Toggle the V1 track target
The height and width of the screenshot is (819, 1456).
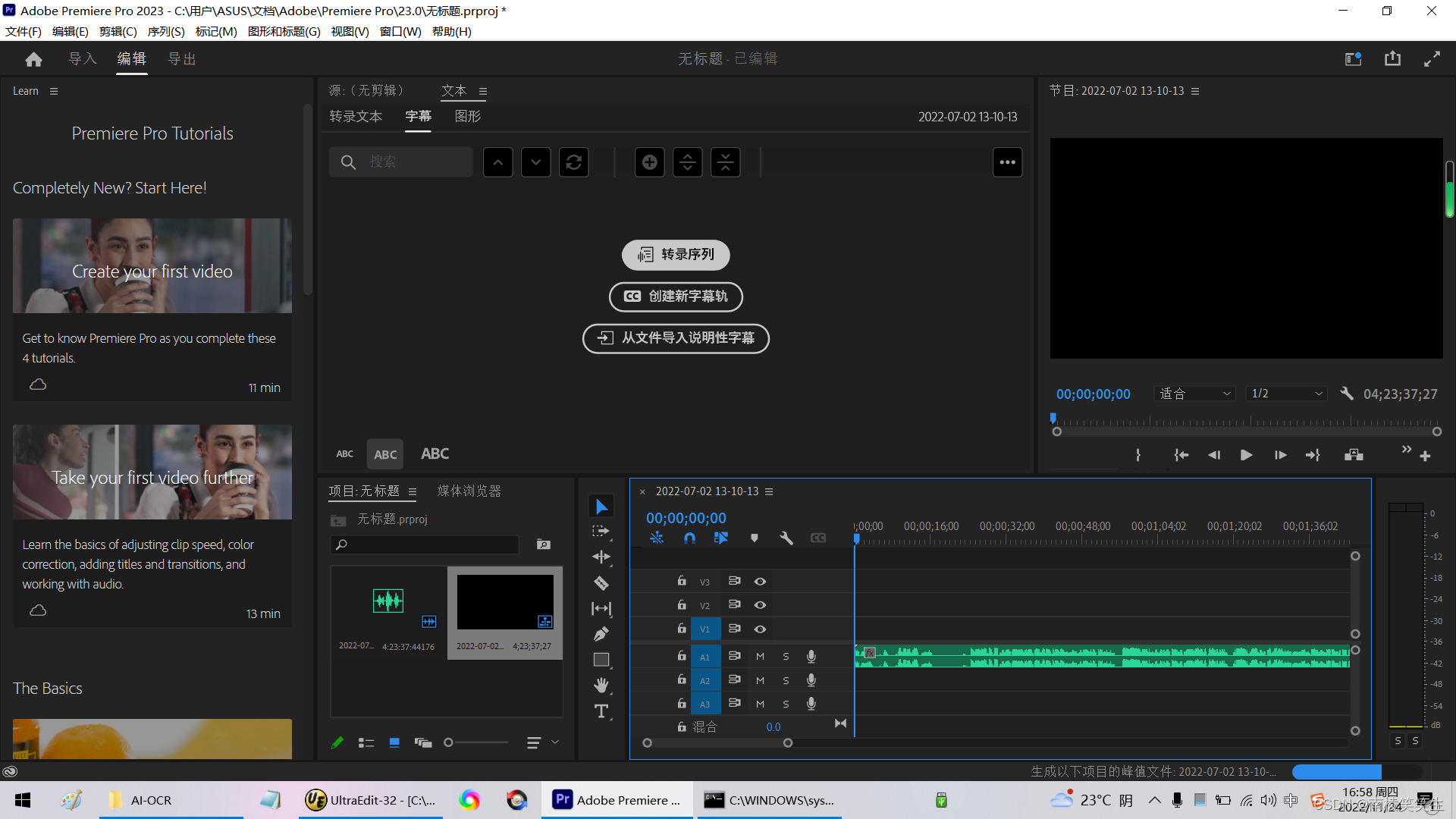(x=705, y=629)
